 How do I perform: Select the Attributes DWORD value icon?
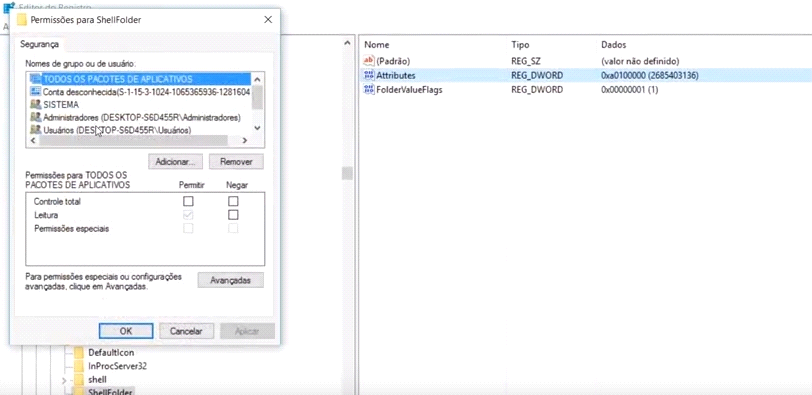point(369,76)
